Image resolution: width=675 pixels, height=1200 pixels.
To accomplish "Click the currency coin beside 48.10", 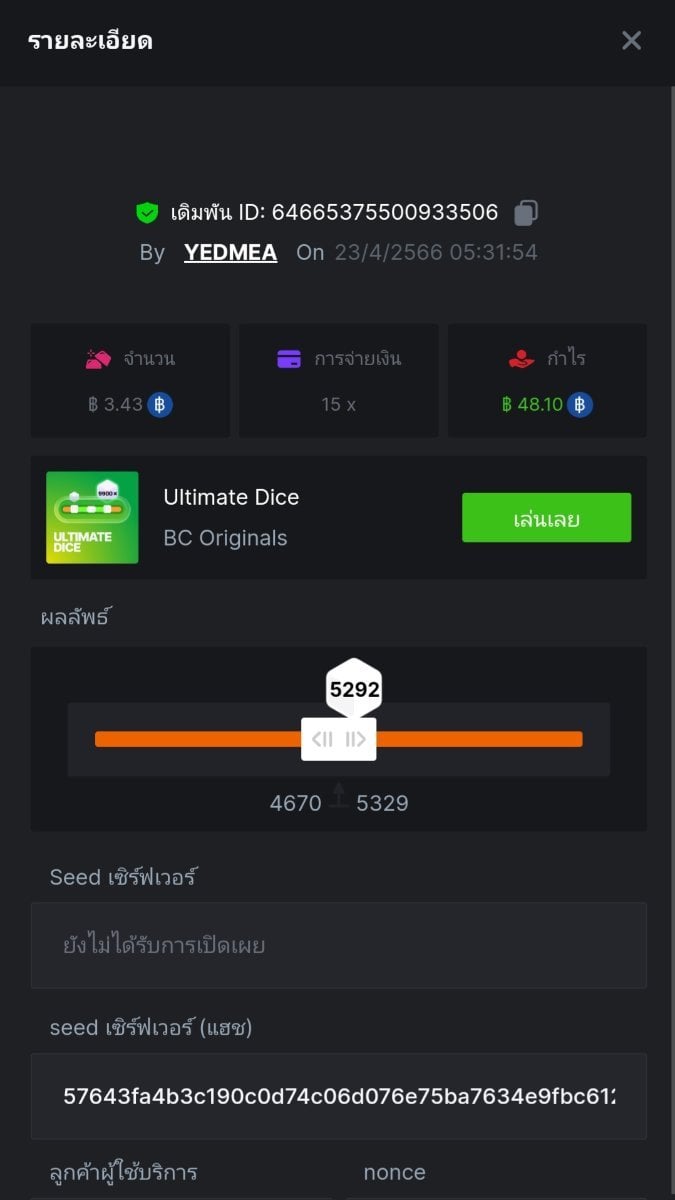I will [580, 405].
